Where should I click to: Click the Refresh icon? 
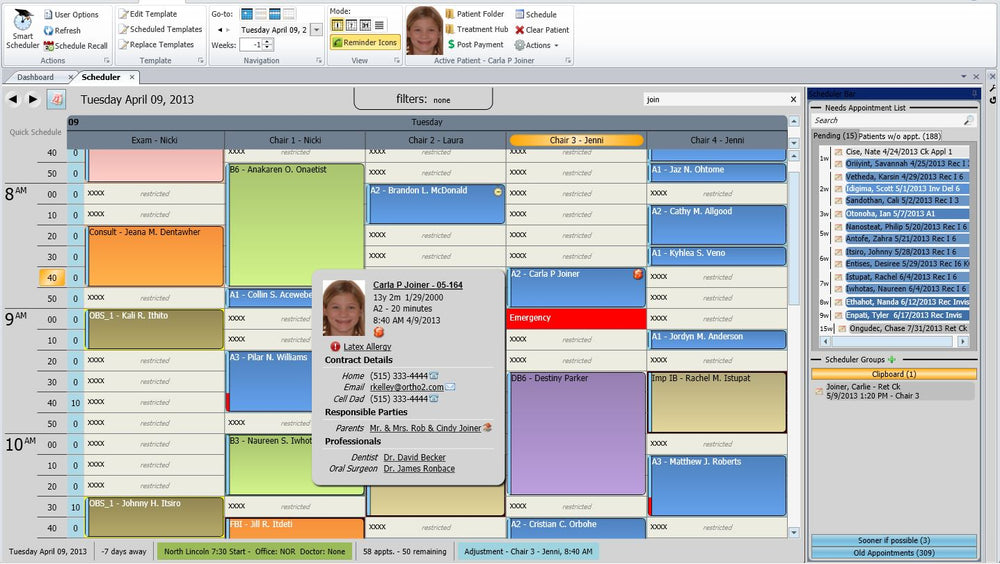(48, 30)
